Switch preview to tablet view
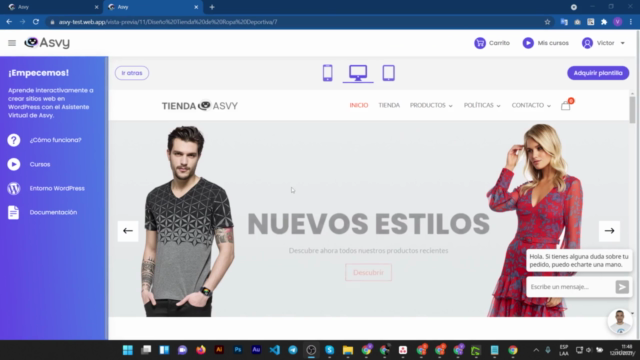The width and height of the screenshot is (640, 360). [x=389, y=73]
